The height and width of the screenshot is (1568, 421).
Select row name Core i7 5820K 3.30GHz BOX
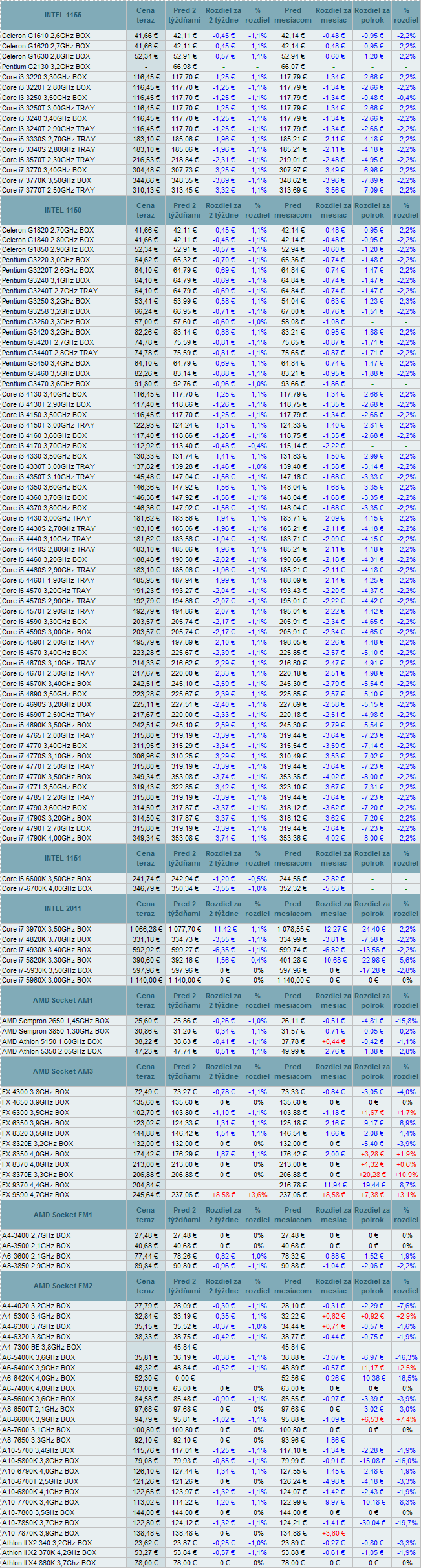point(47,960)
